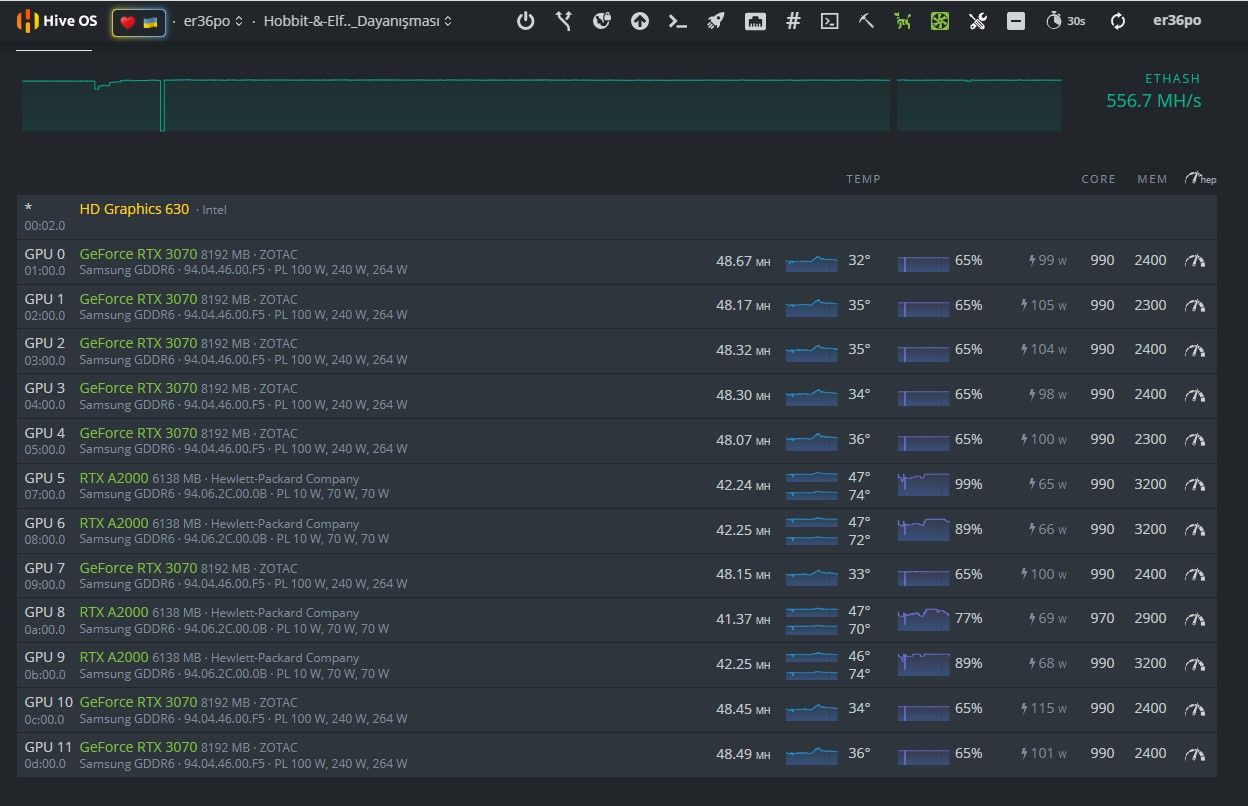
Task: Click the upgrade arrow-up circle icon
Action: tap(640, 21)
